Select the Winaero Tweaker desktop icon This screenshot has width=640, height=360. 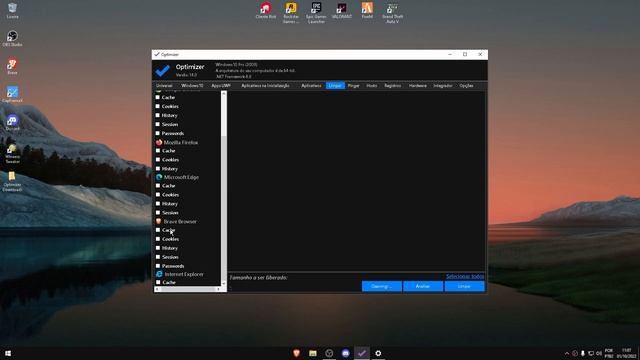click(12, 154)
